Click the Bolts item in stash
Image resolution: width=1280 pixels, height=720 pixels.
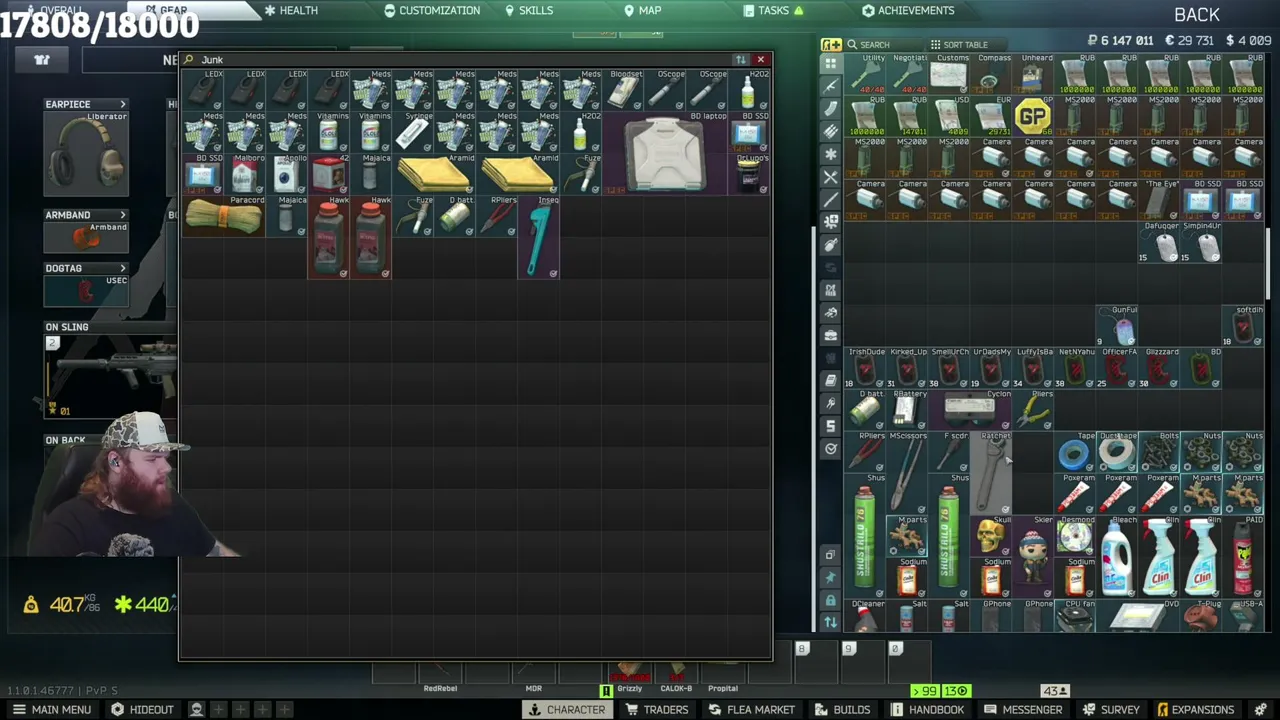tap(1158, 453)
